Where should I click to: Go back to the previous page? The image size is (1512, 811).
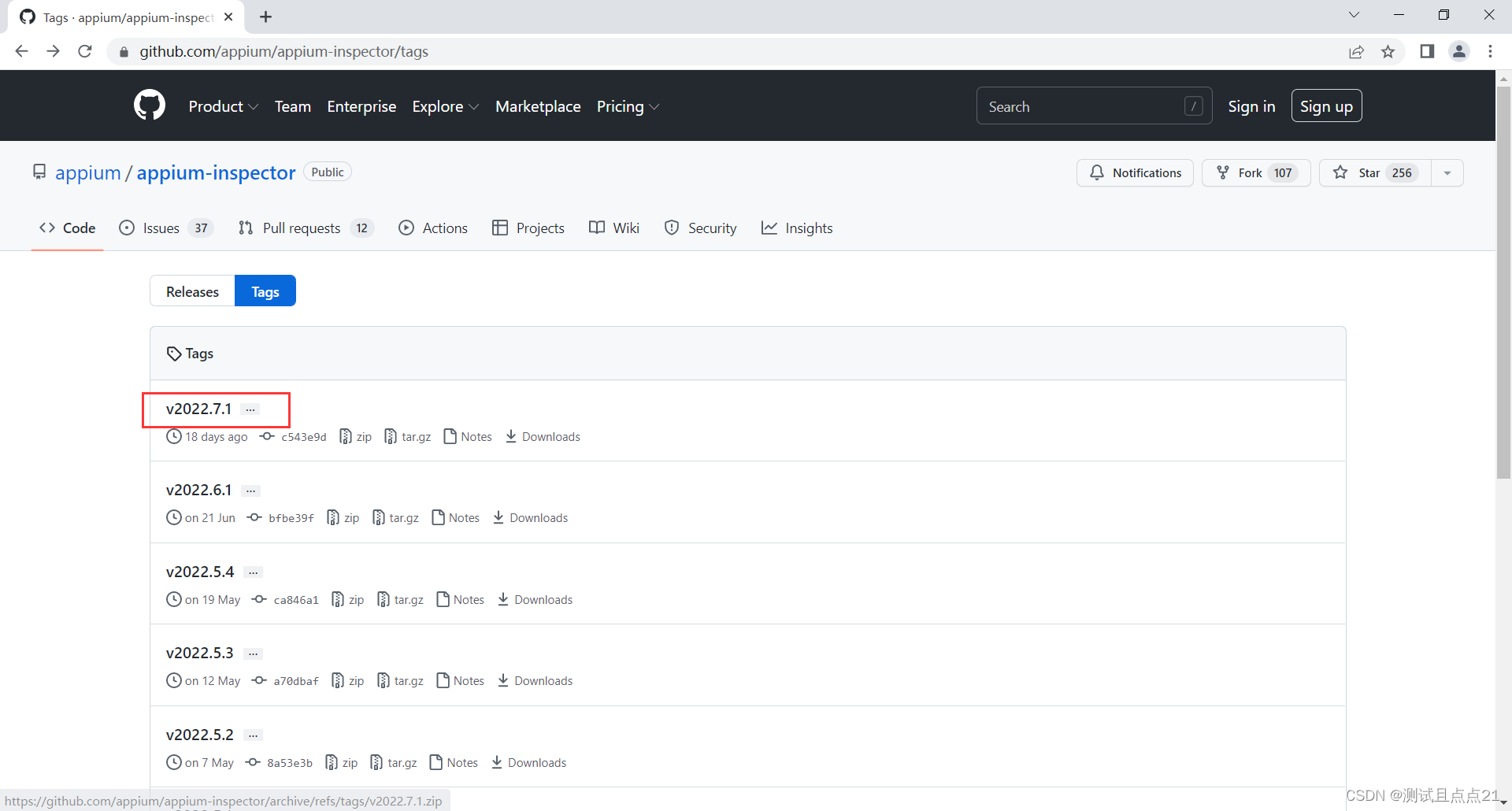(21, 51)
